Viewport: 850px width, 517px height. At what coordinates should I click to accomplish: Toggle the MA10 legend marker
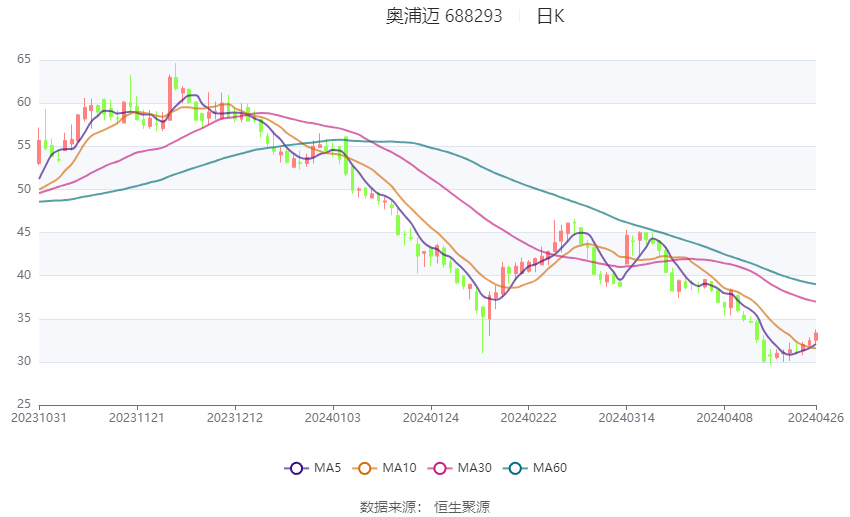pyautogui.click(x=365, y=468)
